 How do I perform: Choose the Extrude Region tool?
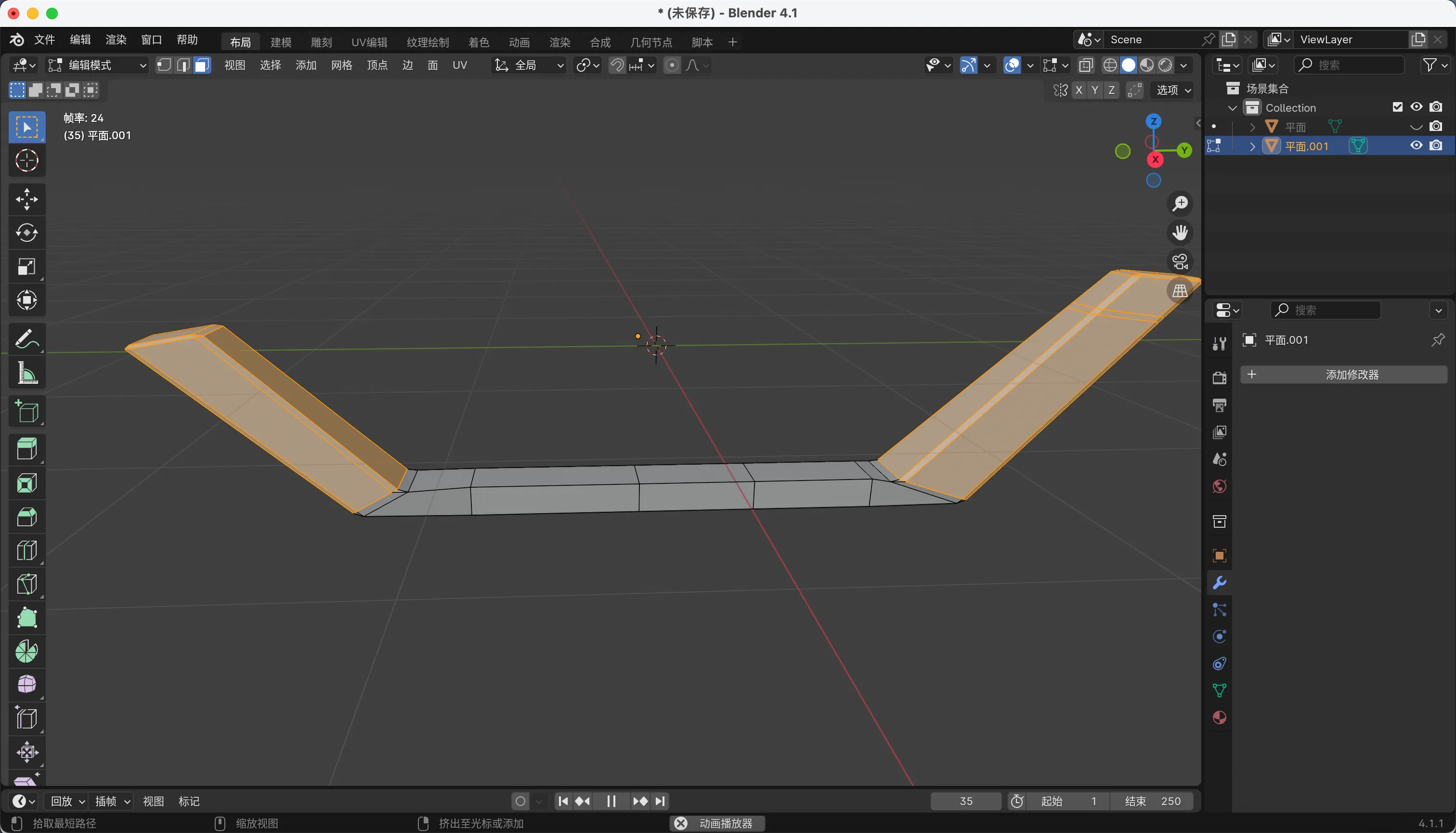pyautogui.click(x=26, y=449)
